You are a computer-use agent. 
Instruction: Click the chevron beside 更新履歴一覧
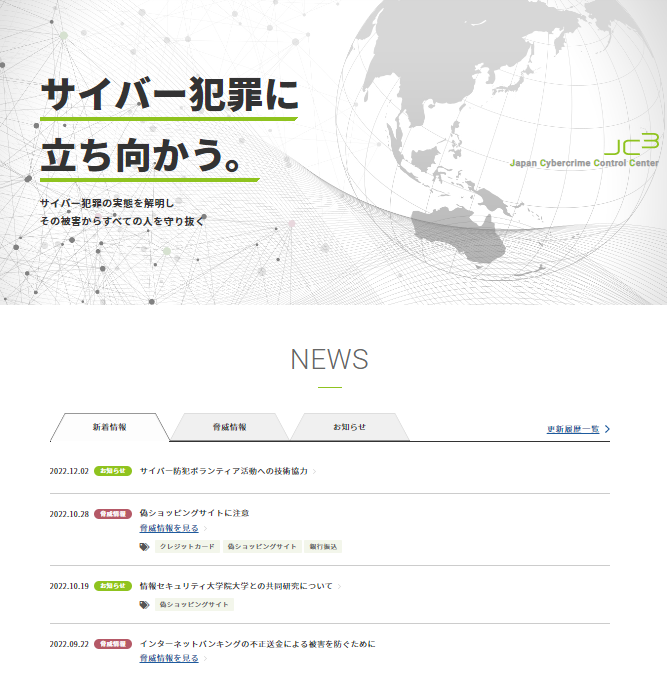[x=607, y=429]
